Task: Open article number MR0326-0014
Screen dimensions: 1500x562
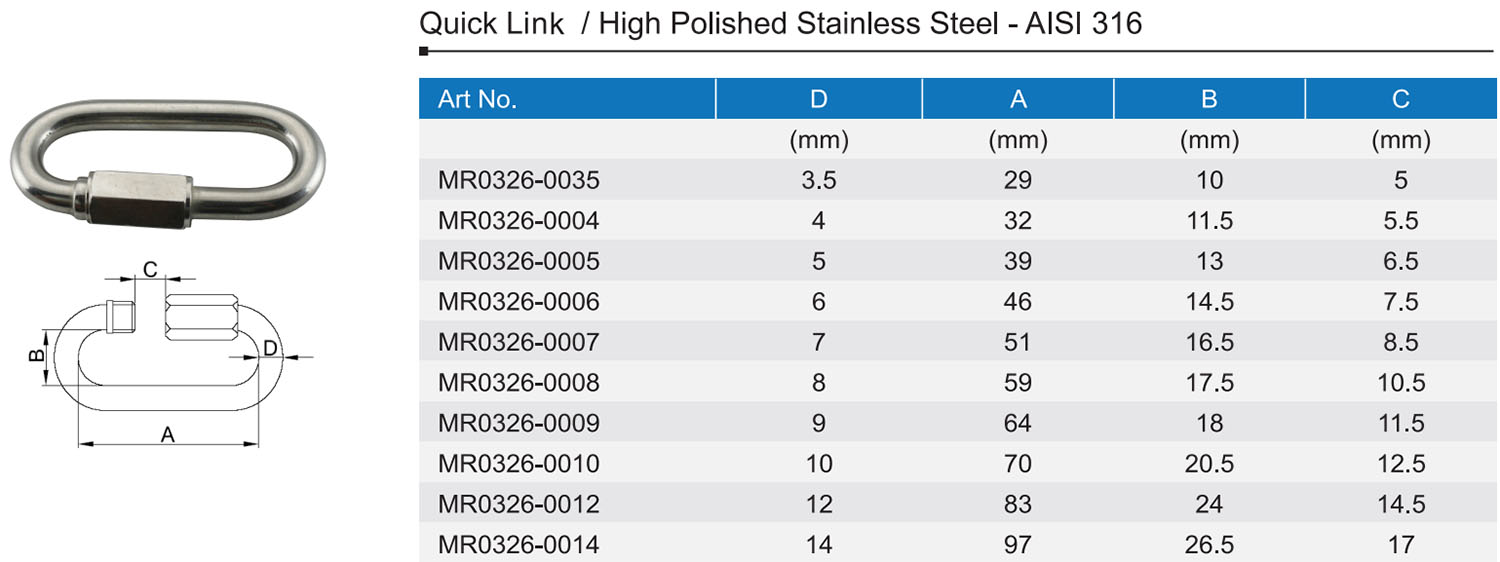Action: [518, 545]
